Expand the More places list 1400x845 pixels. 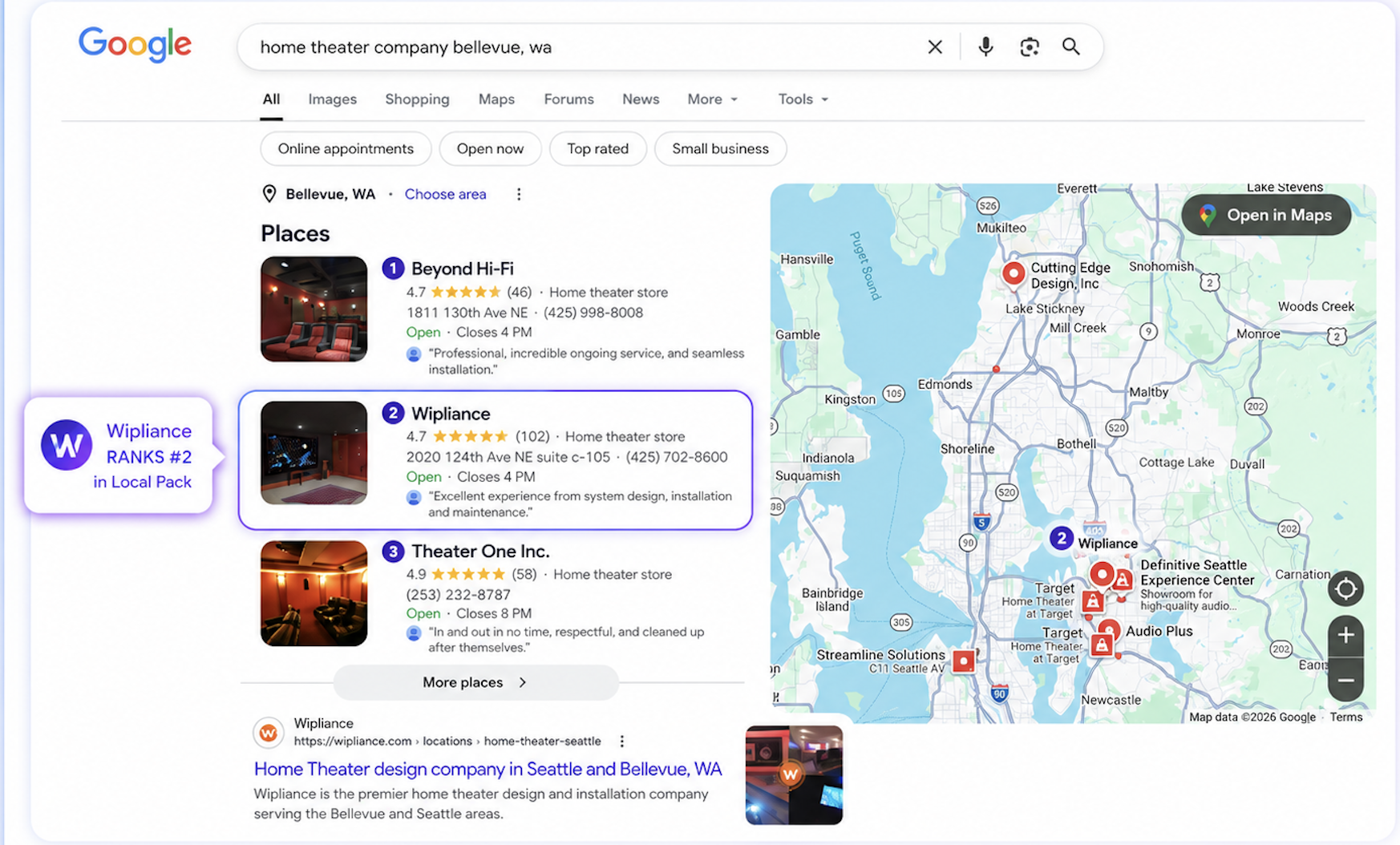point(475,682)
